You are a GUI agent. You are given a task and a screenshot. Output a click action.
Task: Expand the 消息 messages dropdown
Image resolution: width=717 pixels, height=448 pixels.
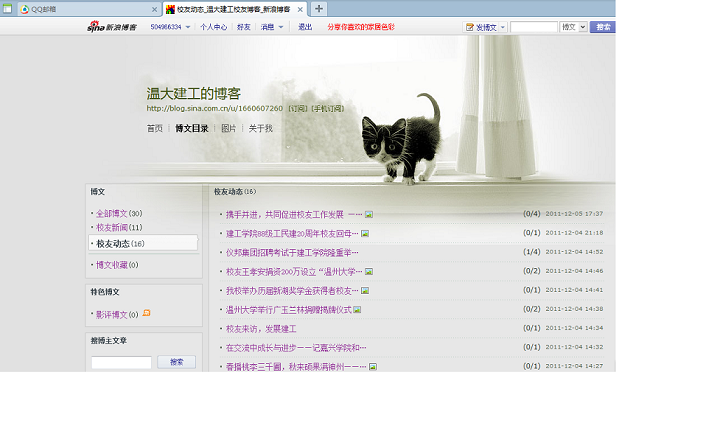pyautogui.click(x=281, y=27)
